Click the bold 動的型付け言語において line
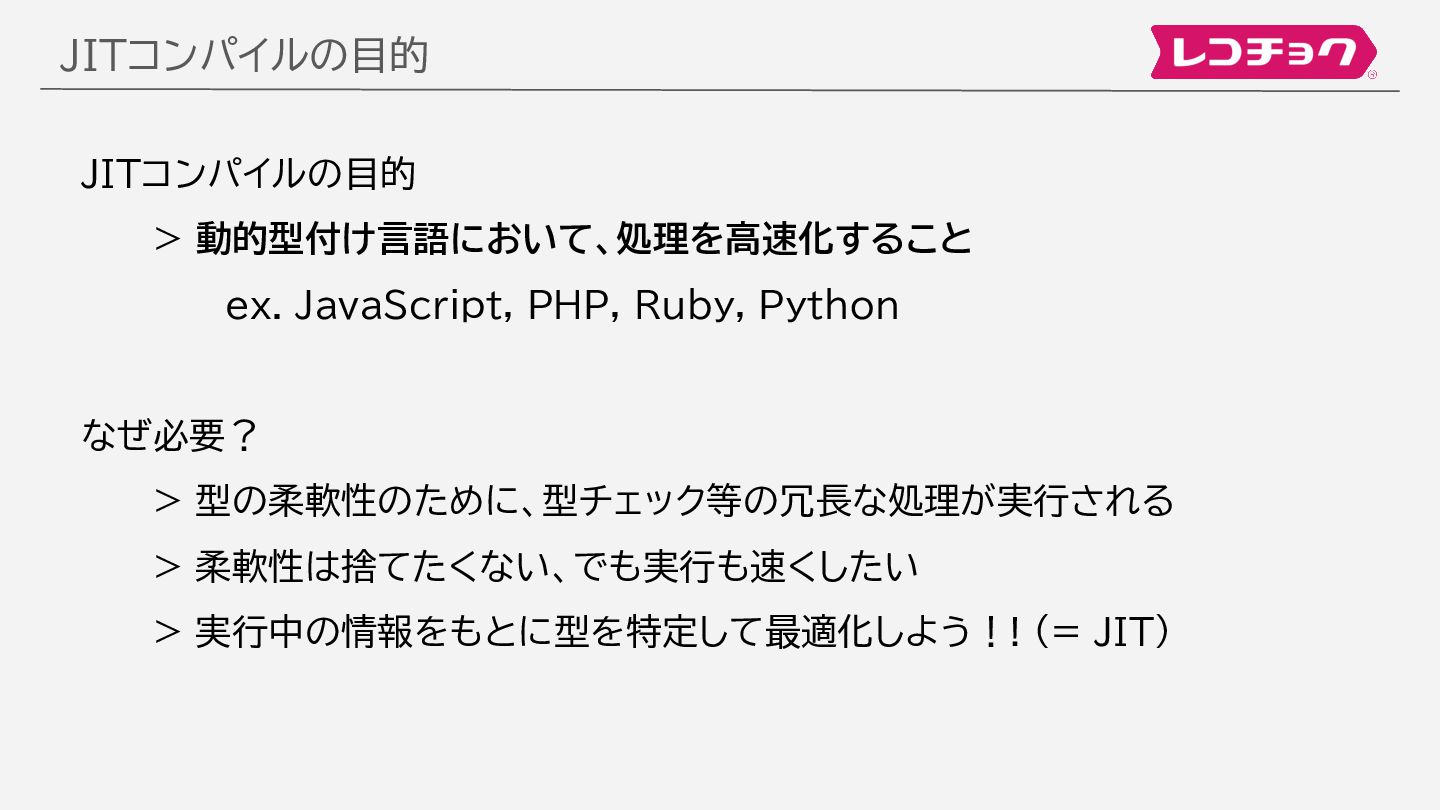The width and height of the screenshot is (1440, 810). tap(584, 240)
